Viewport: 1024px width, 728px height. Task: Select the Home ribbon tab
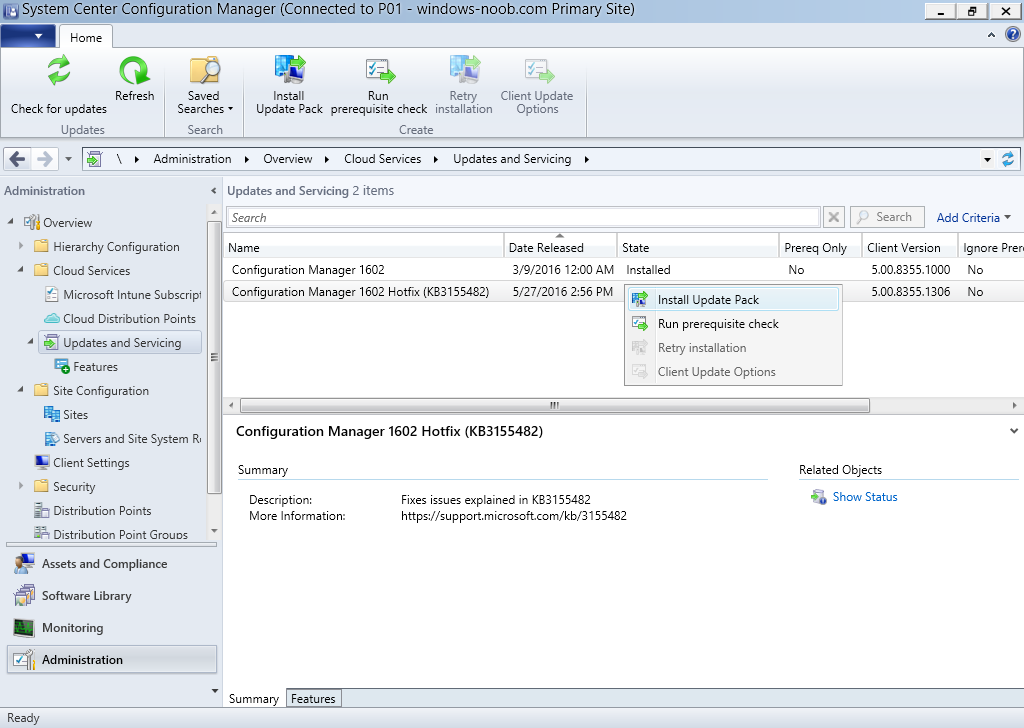pos(86,37)
